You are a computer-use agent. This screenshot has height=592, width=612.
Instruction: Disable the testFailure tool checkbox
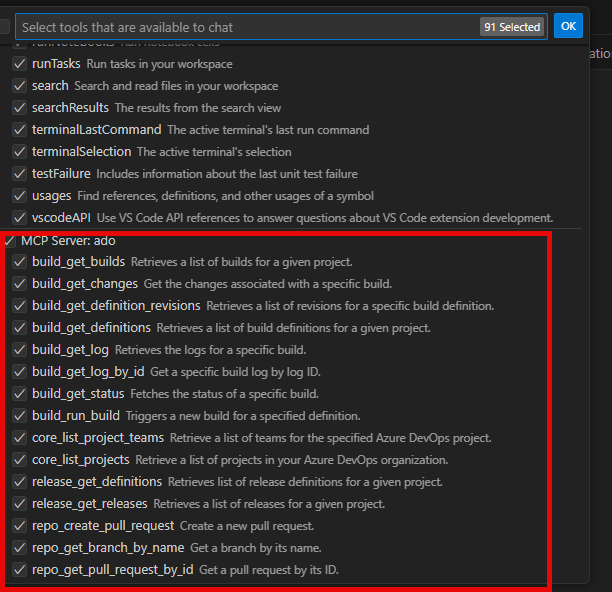19,174
